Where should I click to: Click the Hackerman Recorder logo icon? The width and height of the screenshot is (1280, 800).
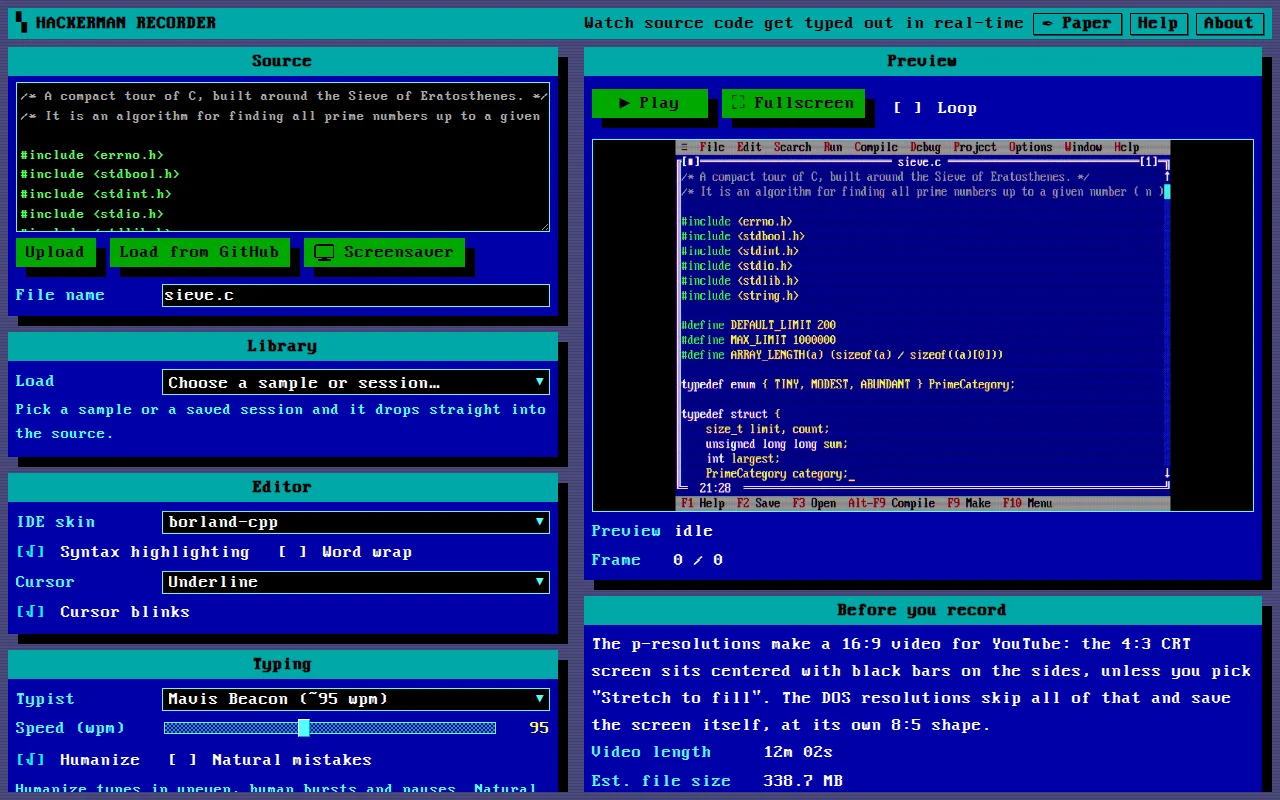pos(21,22)
